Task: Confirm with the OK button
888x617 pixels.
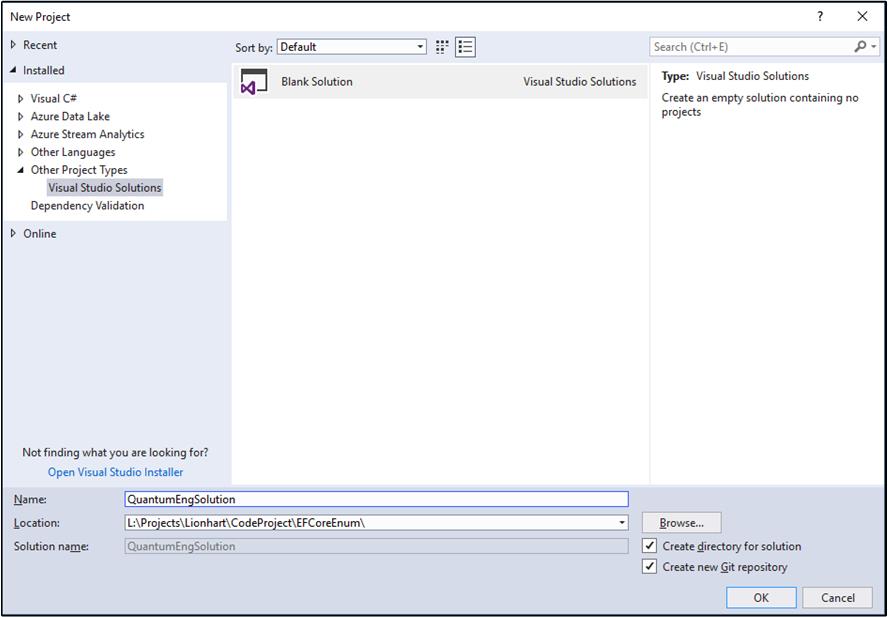Action: tap(761, 598)
